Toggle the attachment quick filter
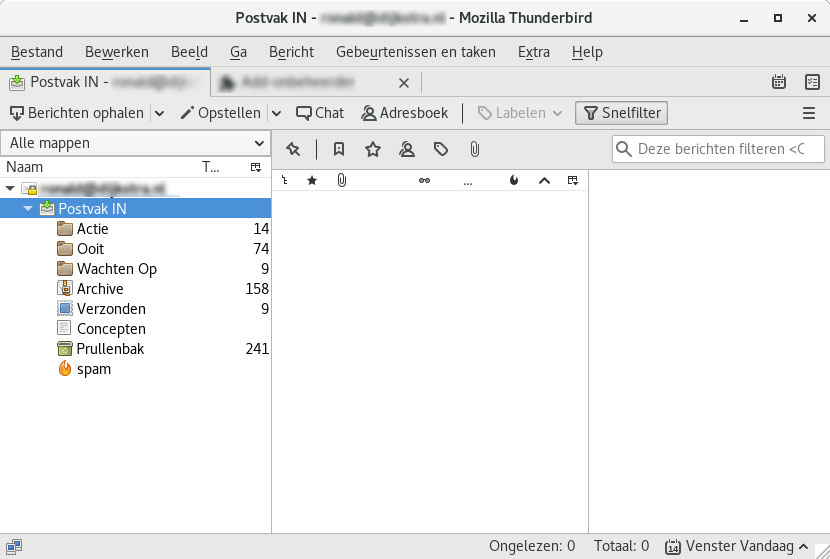 coord(474,149)
